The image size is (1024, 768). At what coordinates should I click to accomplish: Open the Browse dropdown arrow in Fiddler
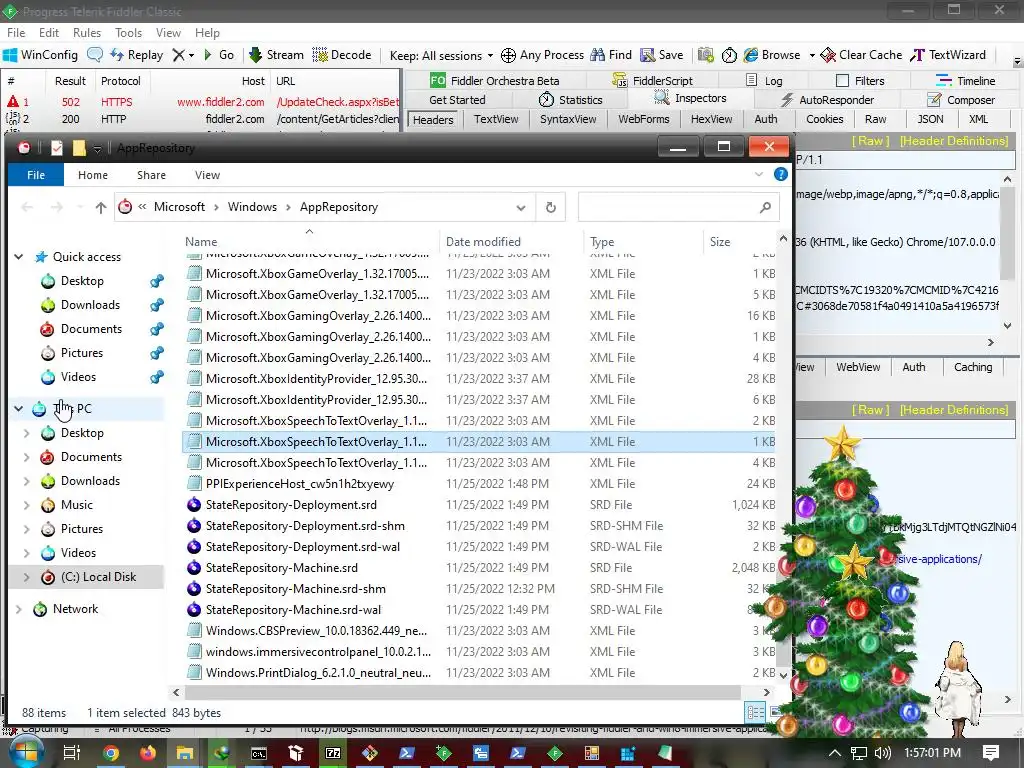click(x=812, y=56)
